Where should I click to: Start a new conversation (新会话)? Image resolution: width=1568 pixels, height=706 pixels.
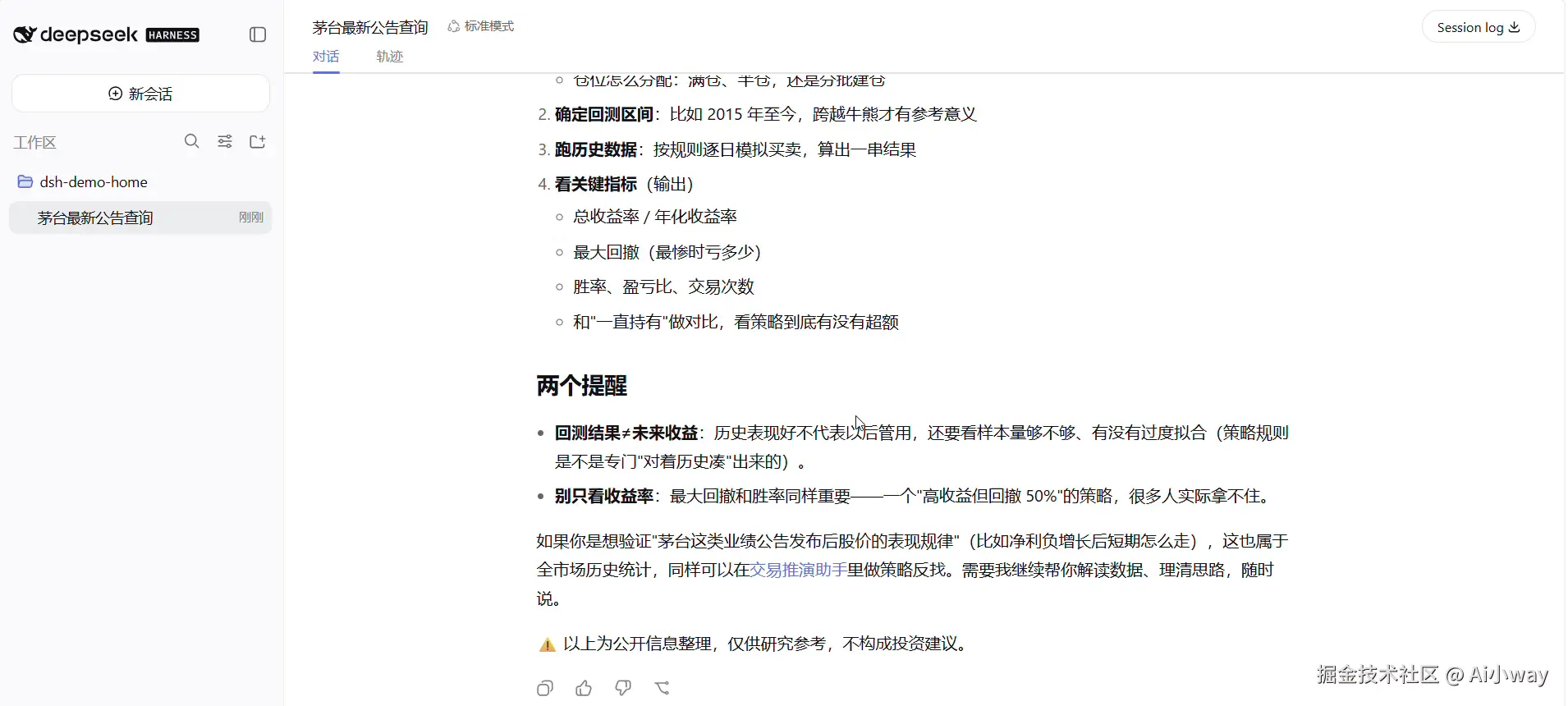[140, 94]
